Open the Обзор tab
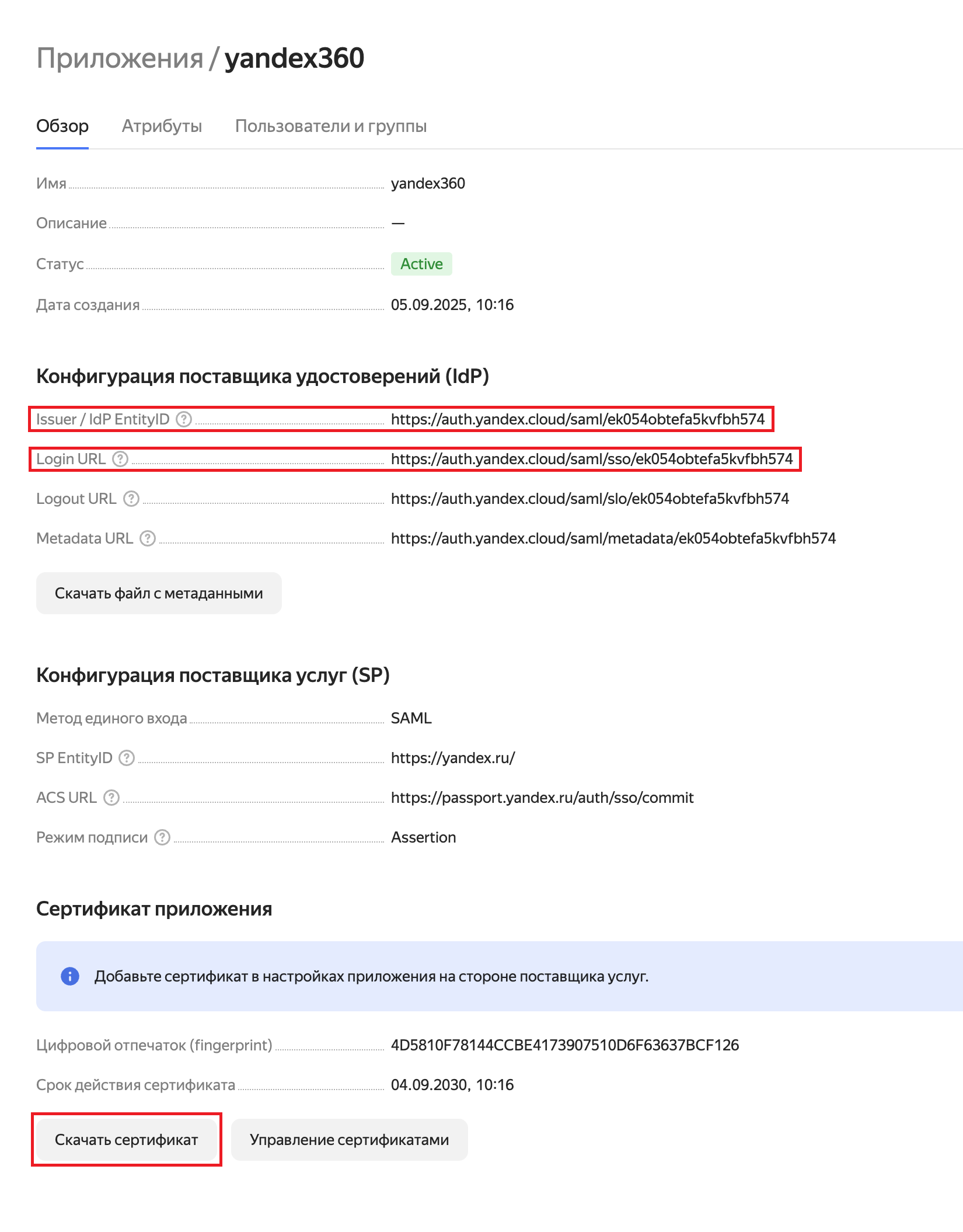This screenshot has width=963, height=1232. 62,126
